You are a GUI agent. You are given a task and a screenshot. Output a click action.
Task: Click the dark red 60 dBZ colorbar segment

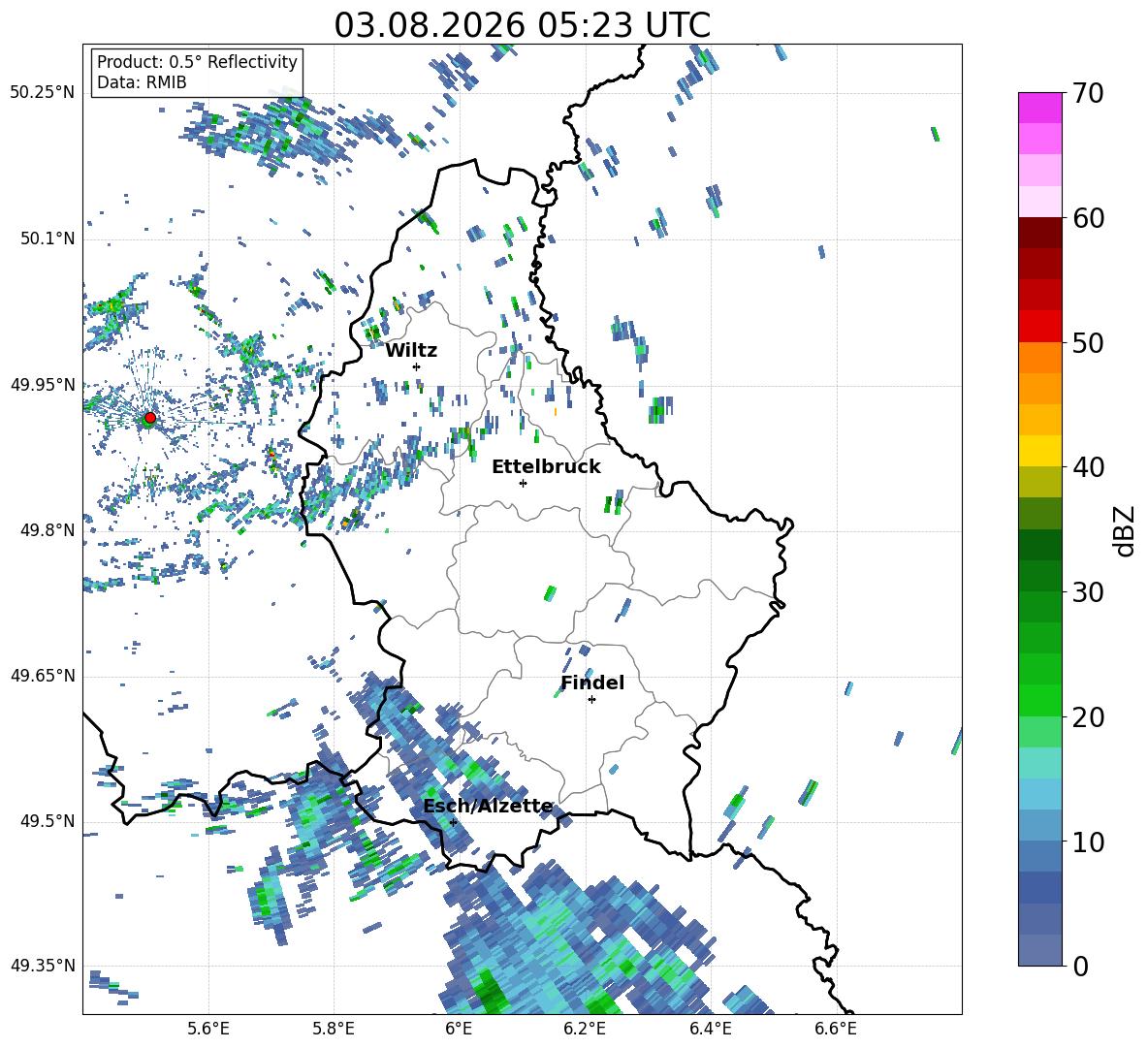1039,233
